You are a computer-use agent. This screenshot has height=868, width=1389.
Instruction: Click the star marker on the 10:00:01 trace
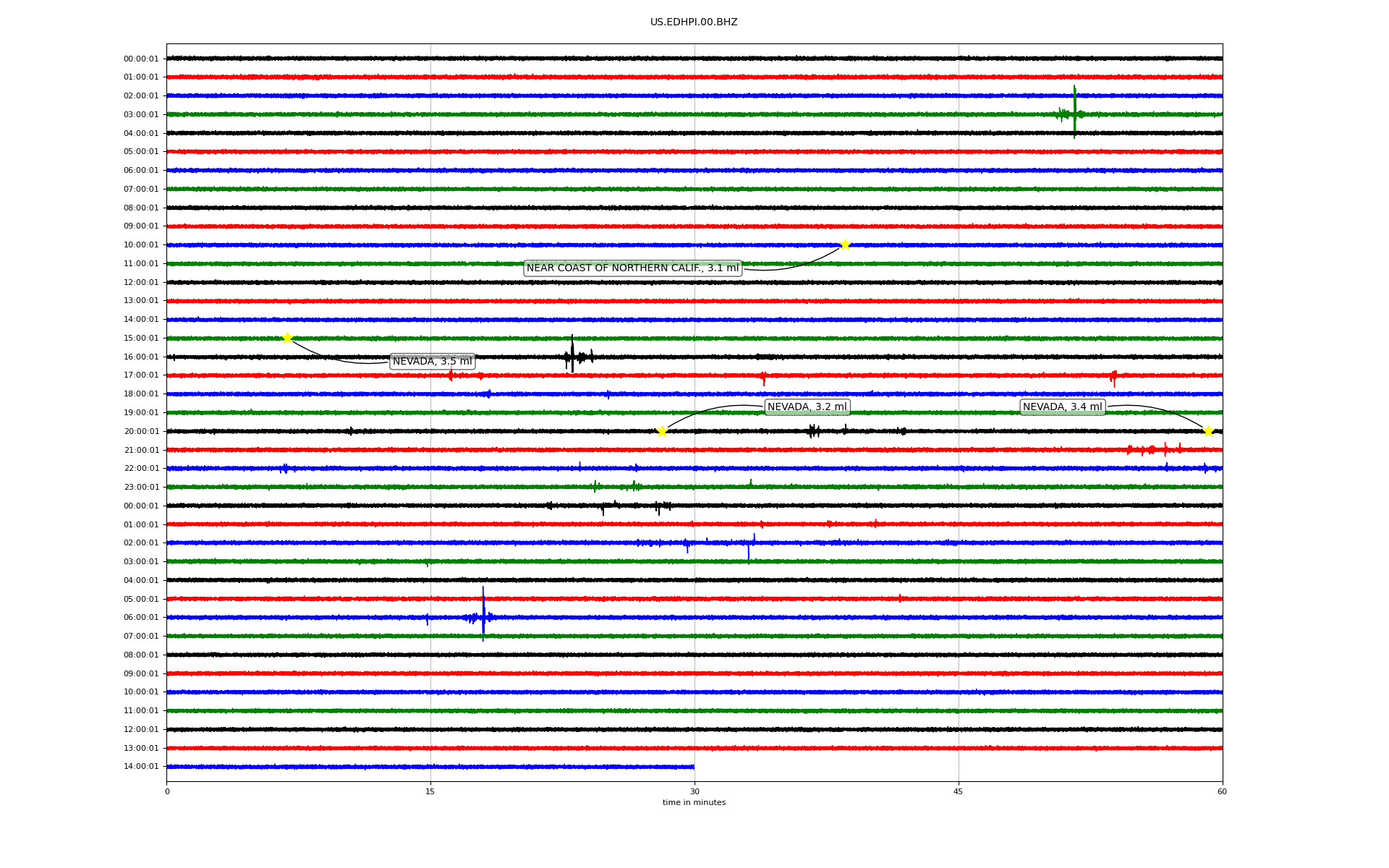click(x=845, y=244)
